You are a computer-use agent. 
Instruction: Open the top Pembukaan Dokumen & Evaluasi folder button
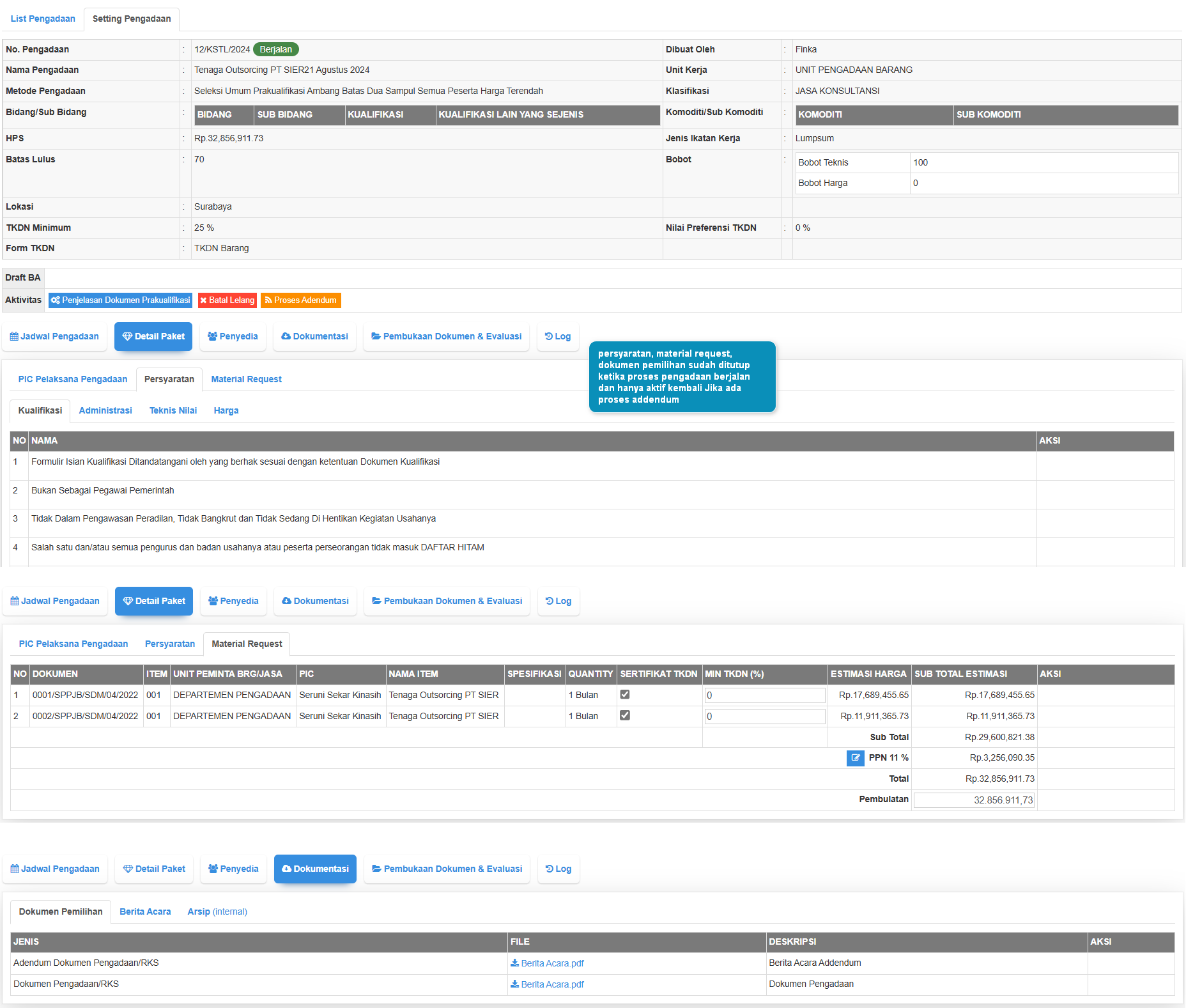click(x=446, y=337)
